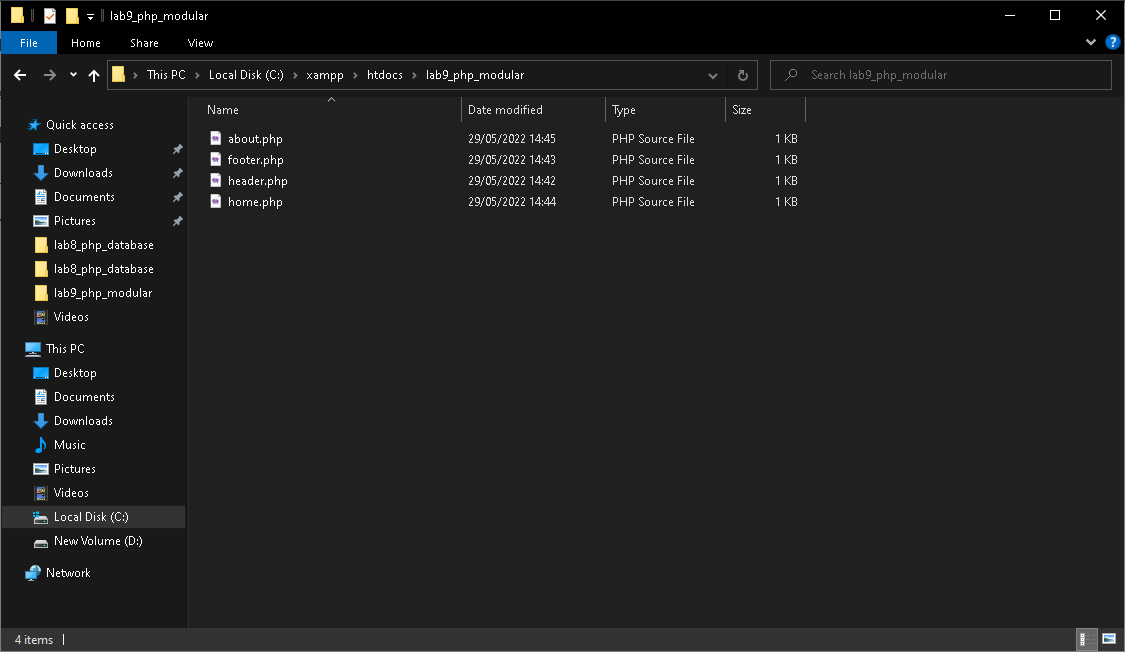Open the Home ribbon tab
The width and height of the screenshot is (1125, 652).
point(85,43)
